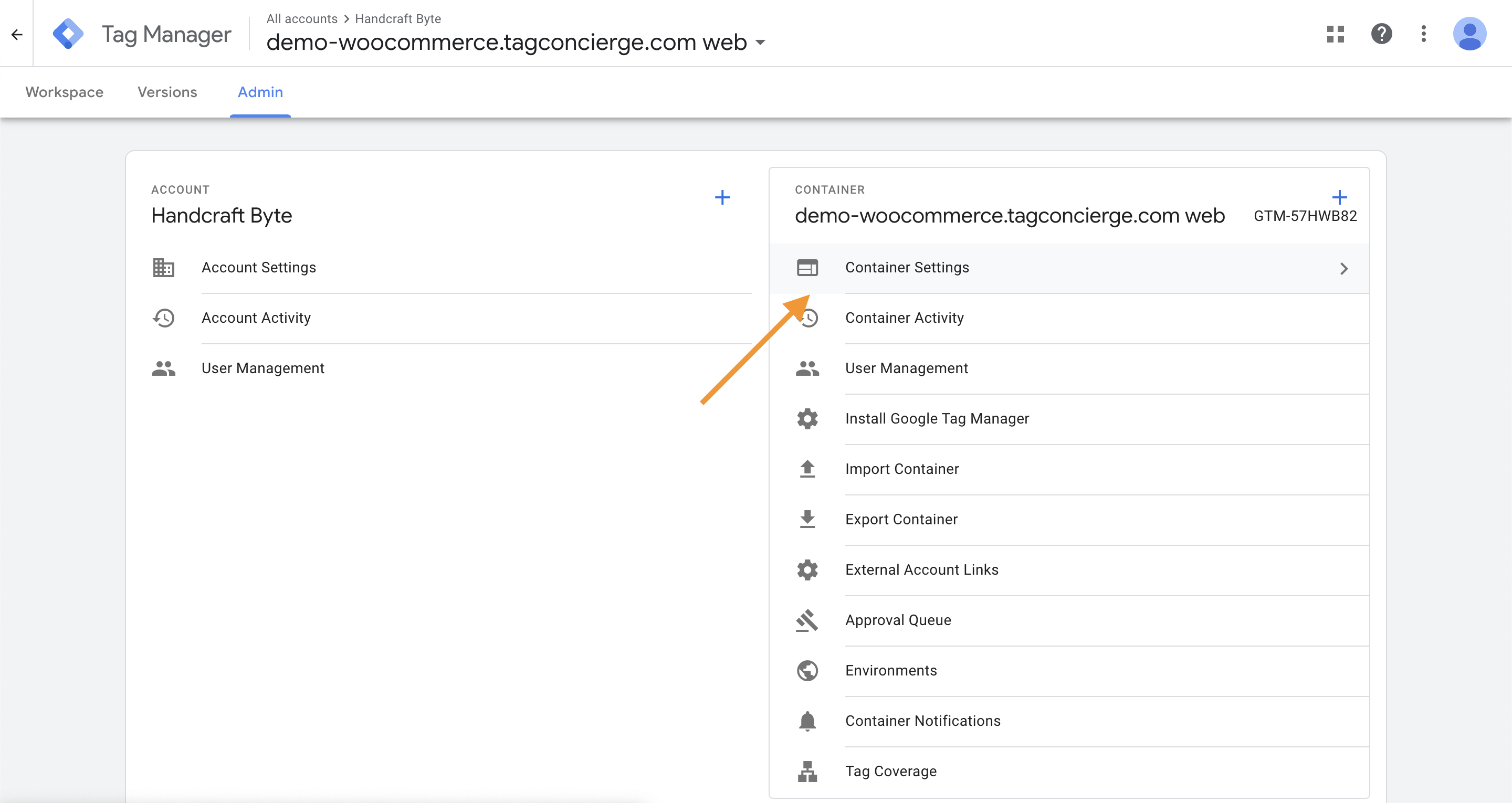This screenshot has height=803, width=1512.
Task: Click the demo-woocommerce.tagconcierge.com web header title
Action: (x=507, y=43)
